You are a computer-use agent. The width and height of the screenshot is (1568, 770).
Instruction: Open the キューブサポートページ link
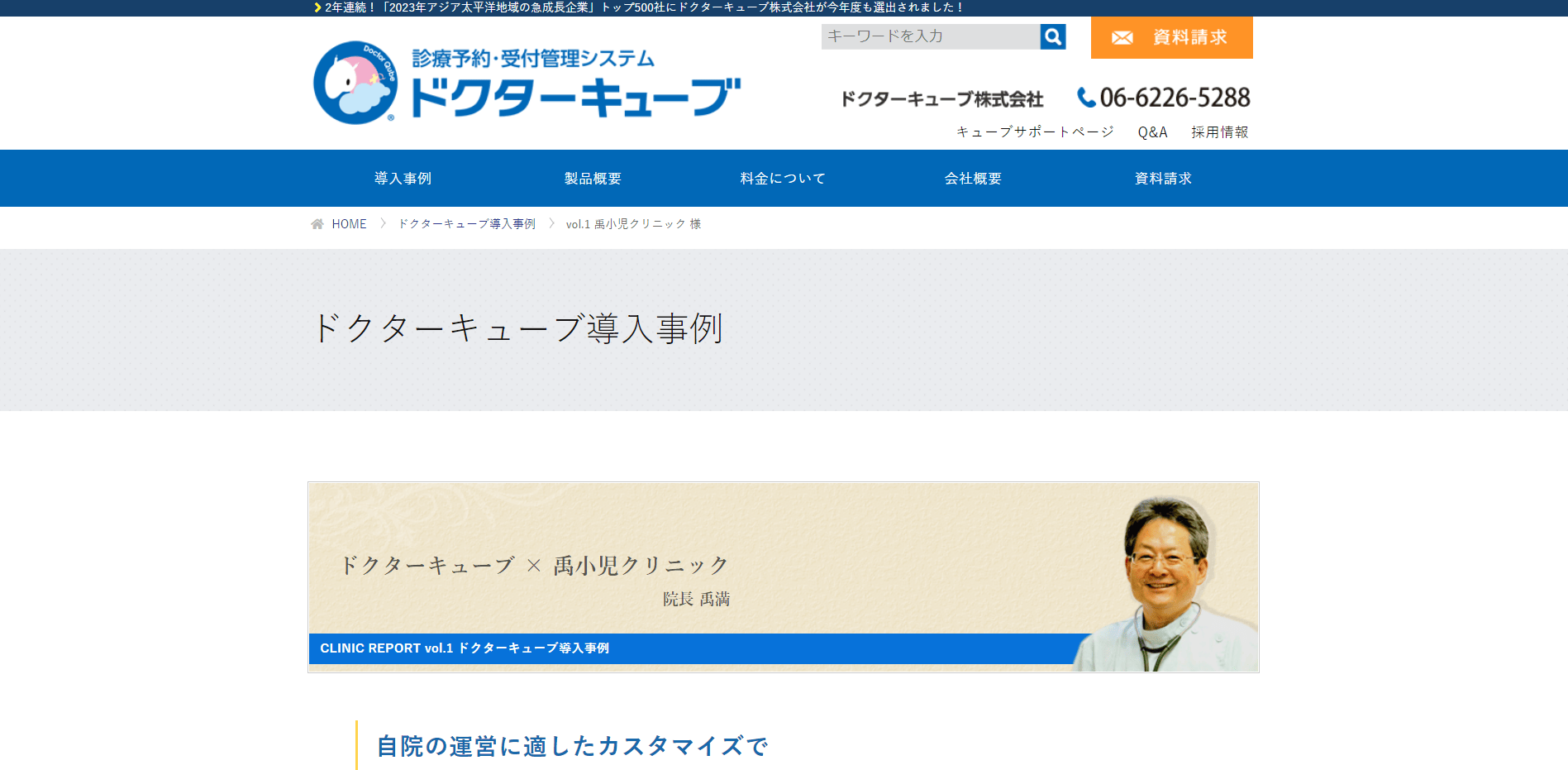coord(1035,132)
